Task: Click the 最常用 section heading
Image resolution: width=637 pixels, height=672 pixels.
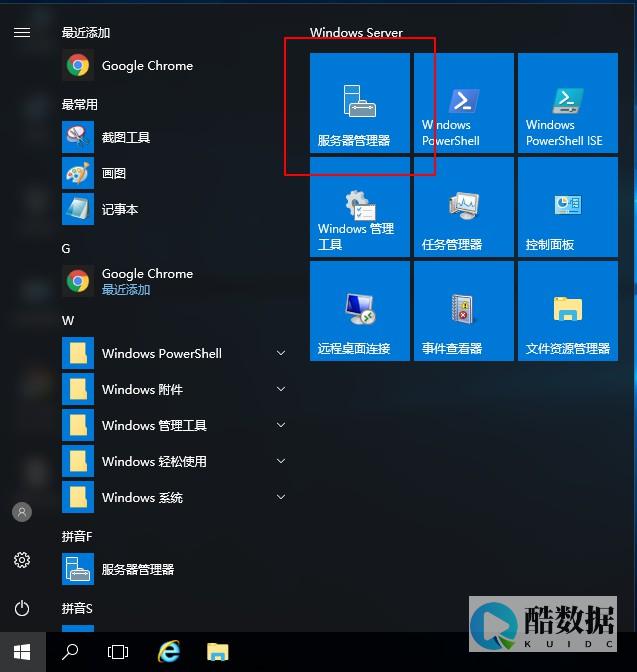Action: coord(80,104)
